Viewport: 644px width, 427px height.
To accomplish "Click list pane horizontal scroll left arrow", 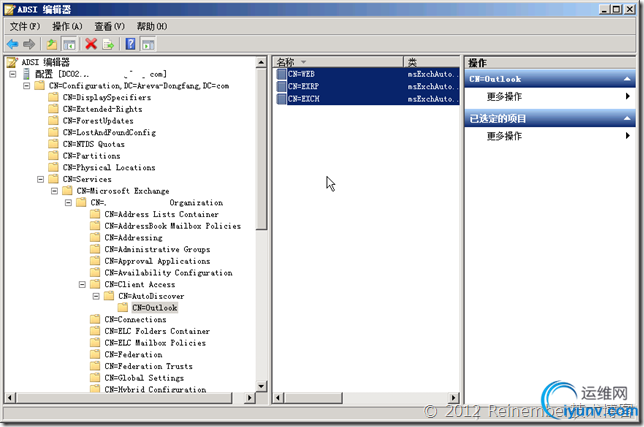I will coord(278,397).
